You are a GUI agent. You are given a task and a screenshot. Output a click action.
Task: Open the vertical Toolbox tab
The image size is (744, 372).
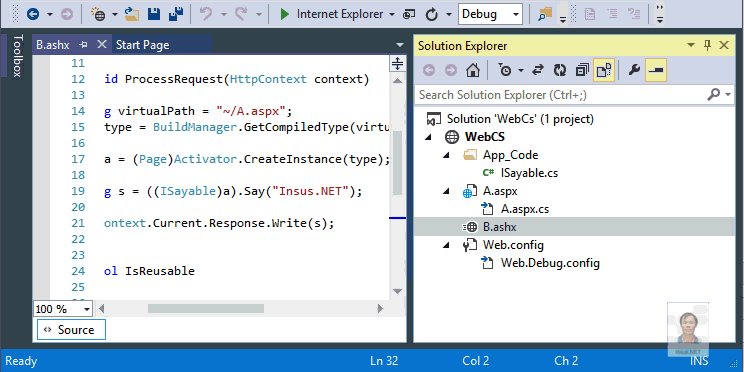17,56
